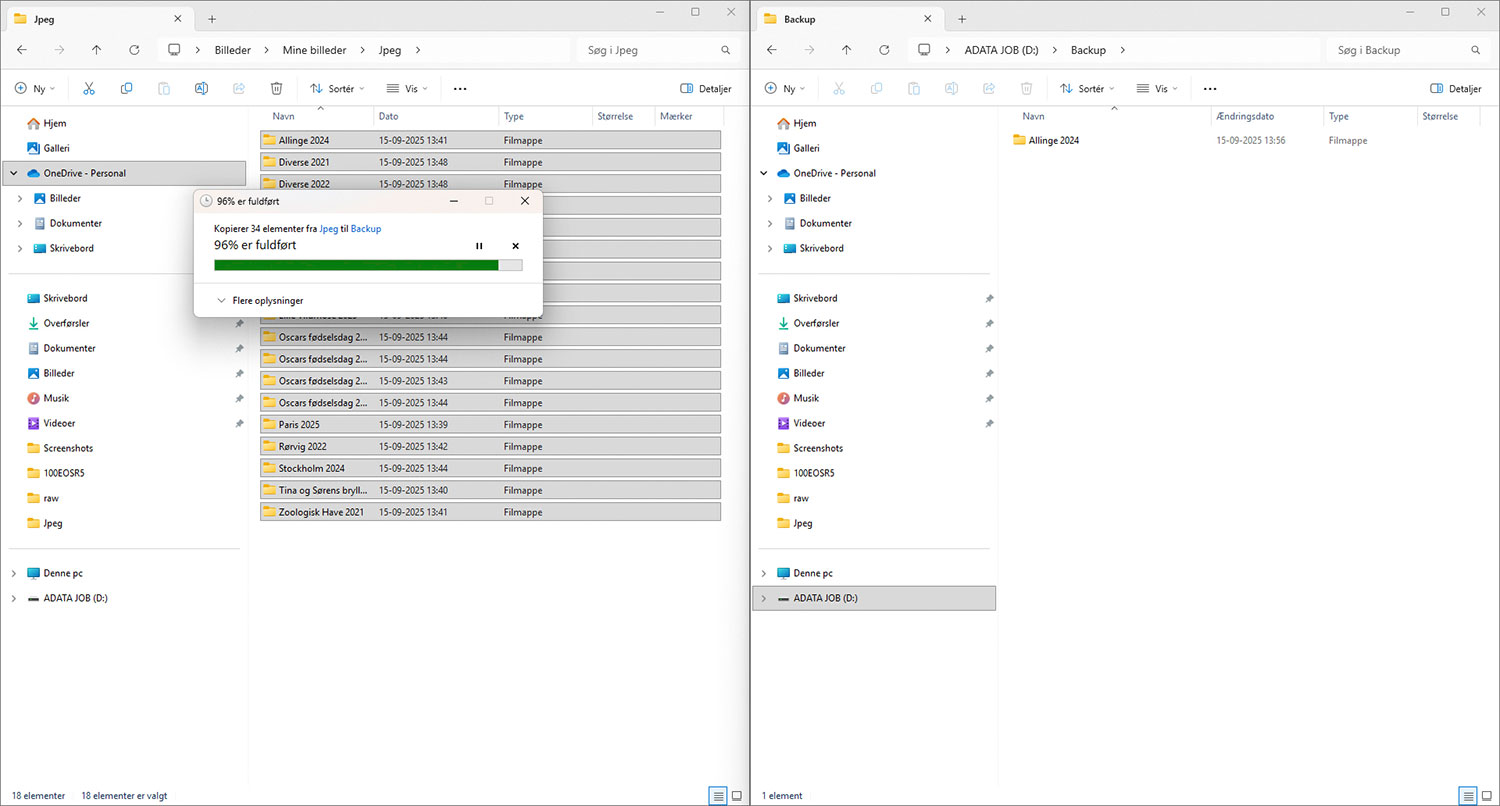Click the Delete trash icon in Jpeg window
This screenshot has width=1500, height=806.
click(277, 89)
